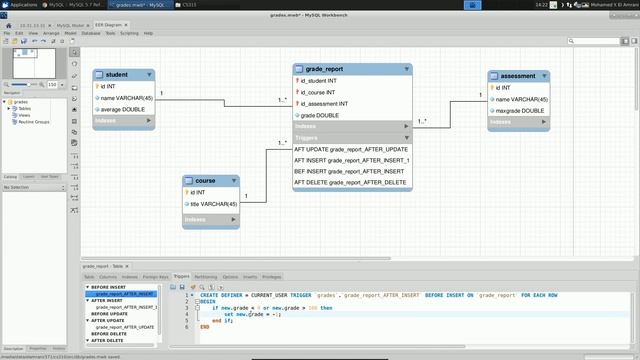This screenshot has width=640, height=360.
Task: Select the eraser tool in the diagram toolbar
Action: pos(74,76)
